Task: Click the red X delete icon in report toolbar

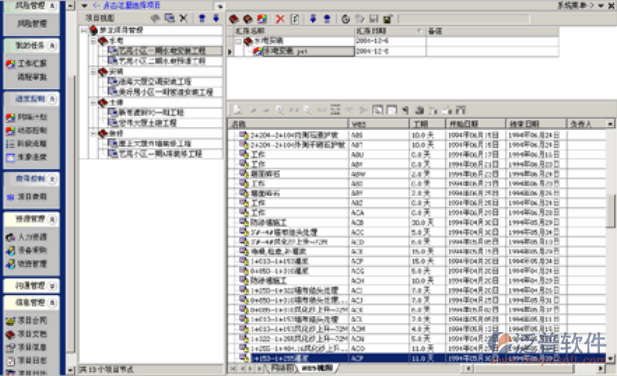Action: (x=280, y=19)
